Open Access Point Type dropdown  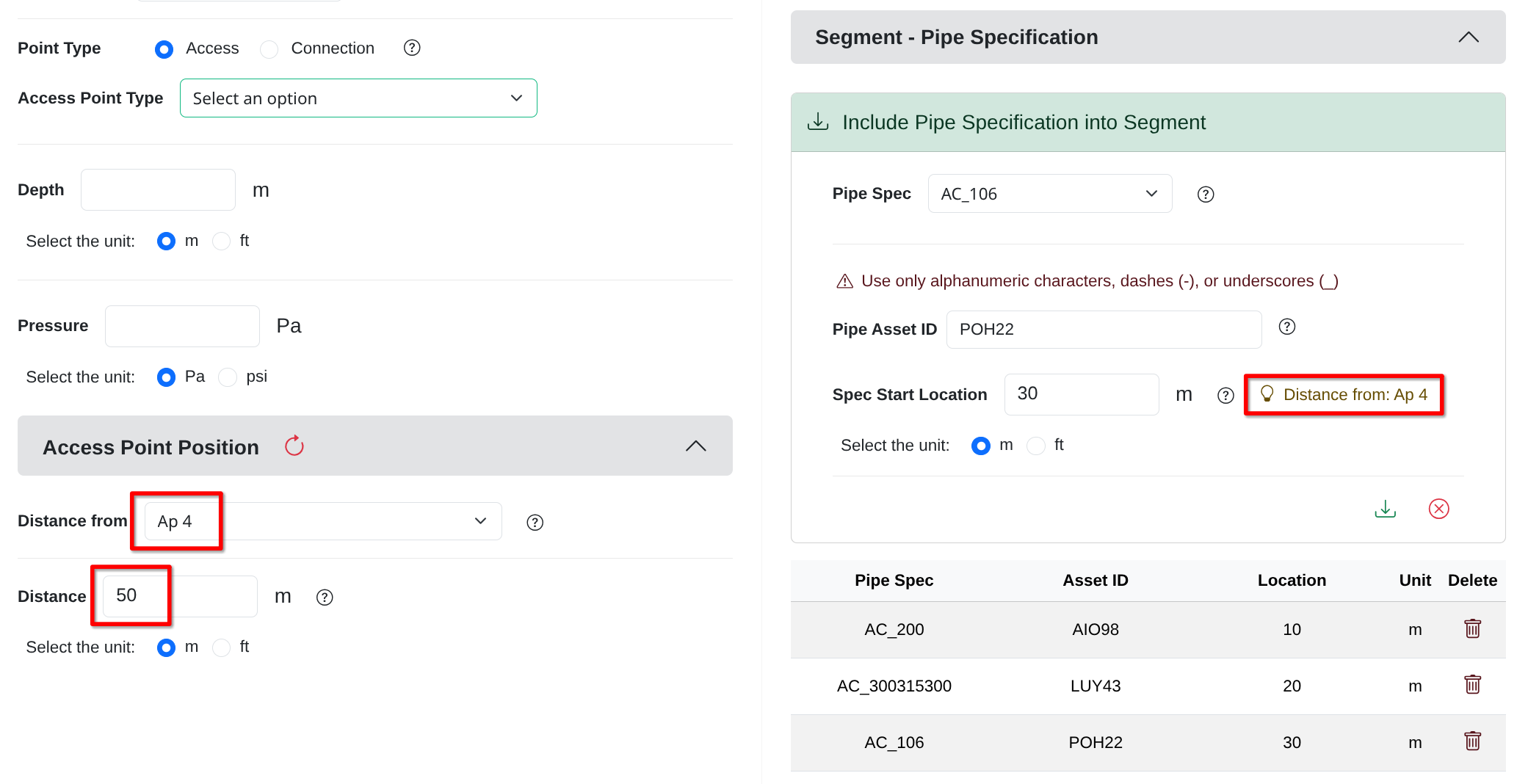pyautogui.click(x=358, y=98)
